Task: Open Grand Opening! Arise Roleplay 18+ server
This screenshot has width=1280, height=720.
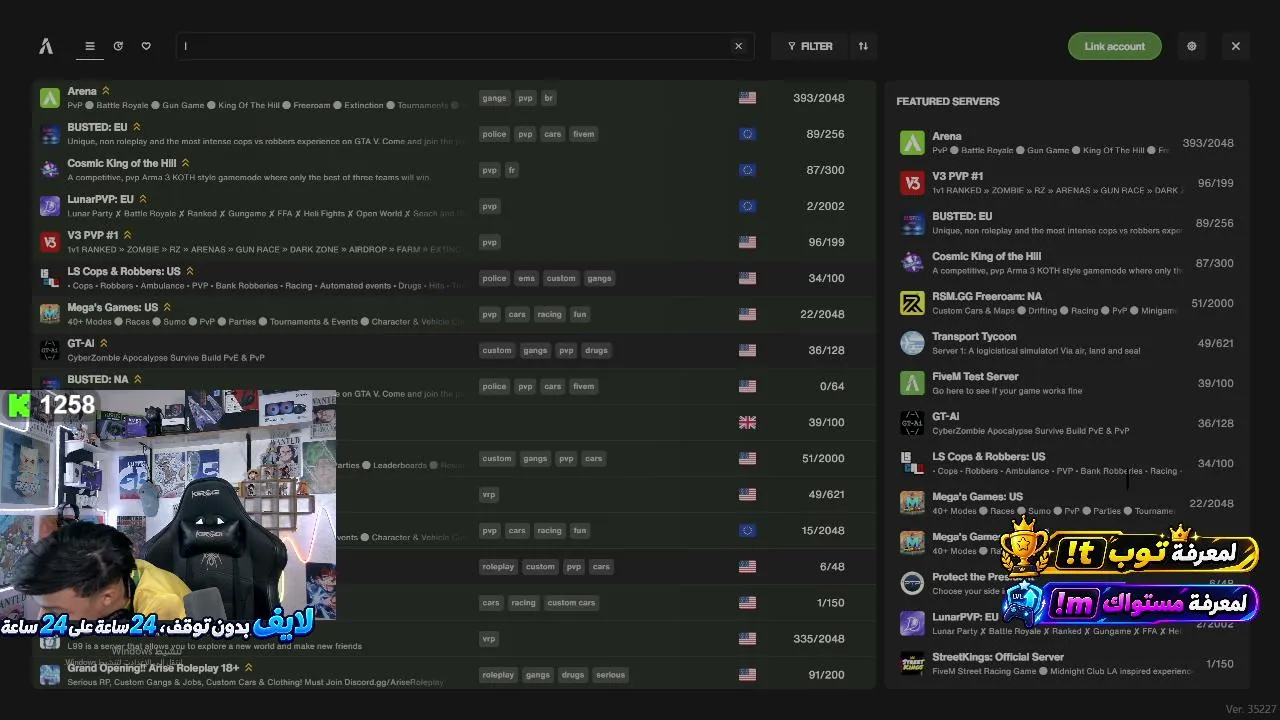Action: point(153,668)
